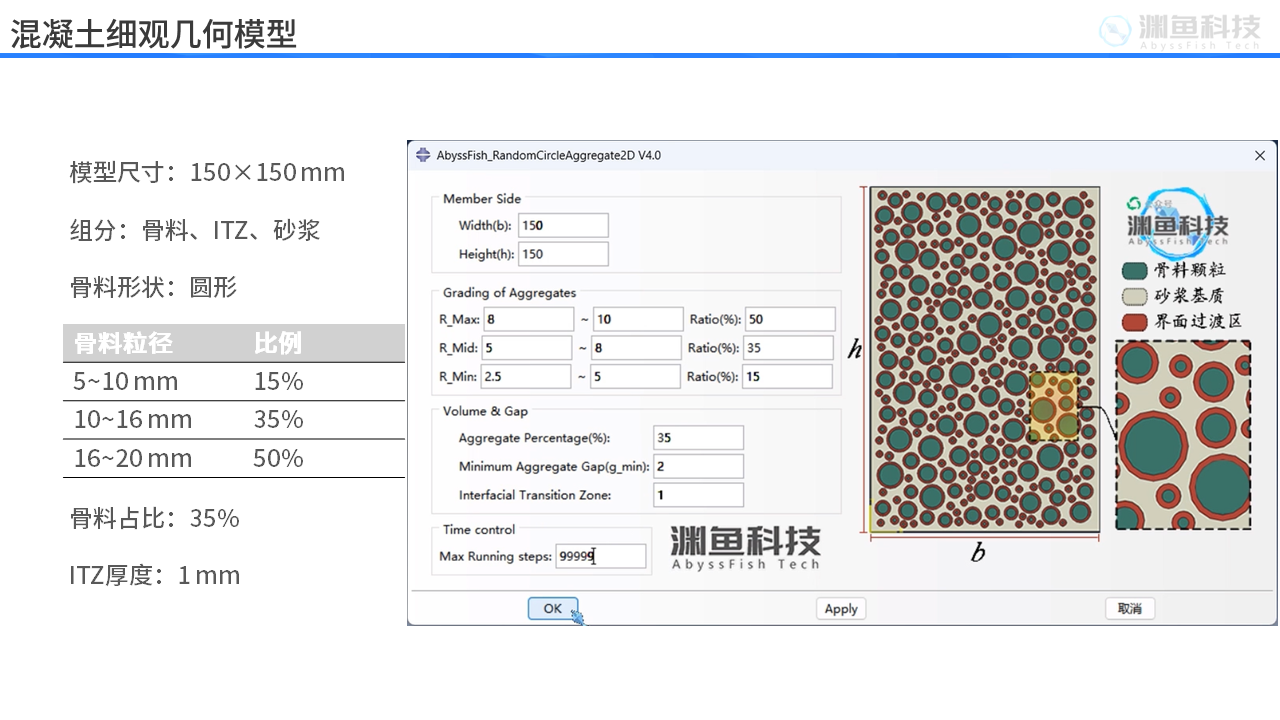
Task: Edit R_Min lower bound field showing 2.5
Action: pyautogui.click(x=526, y=376)
